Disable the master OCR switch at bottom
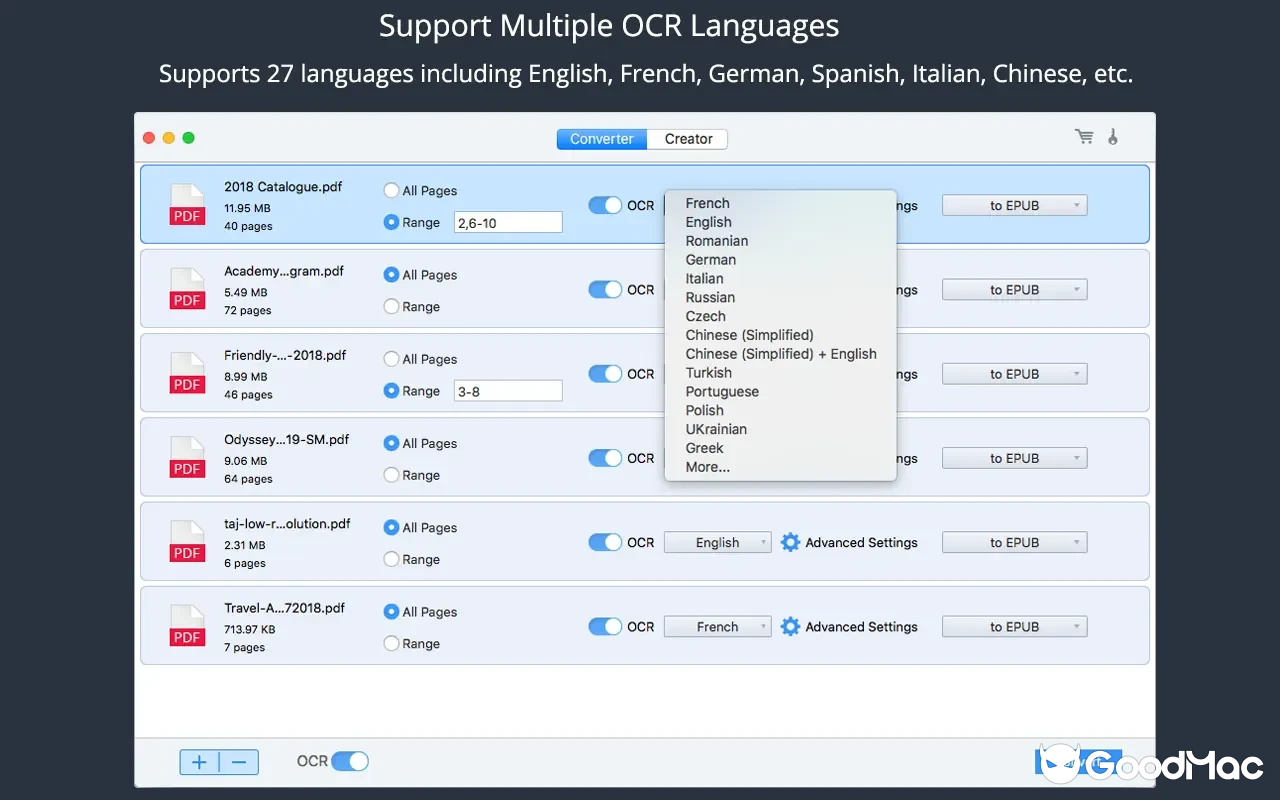Image resolution: width=1280 pixels, height=800 pixels. click(x=350, y=761)
